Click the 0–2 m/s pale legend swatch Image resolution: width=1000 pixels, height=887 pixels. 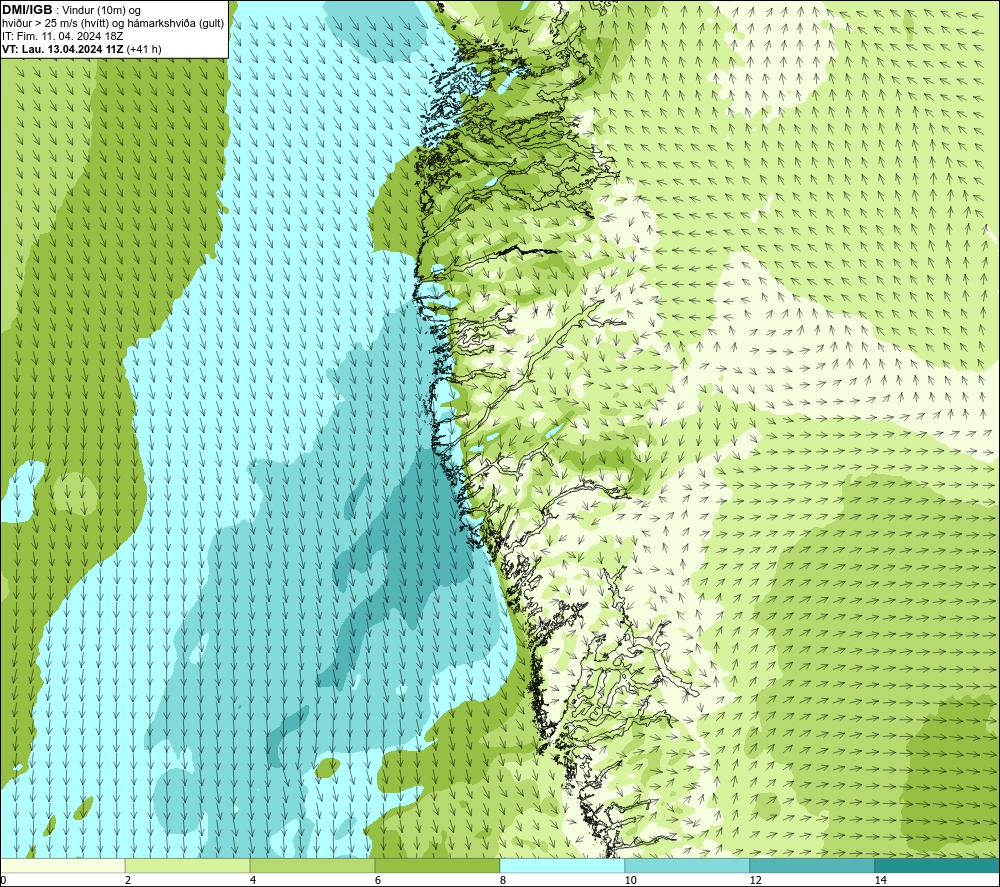62,865
